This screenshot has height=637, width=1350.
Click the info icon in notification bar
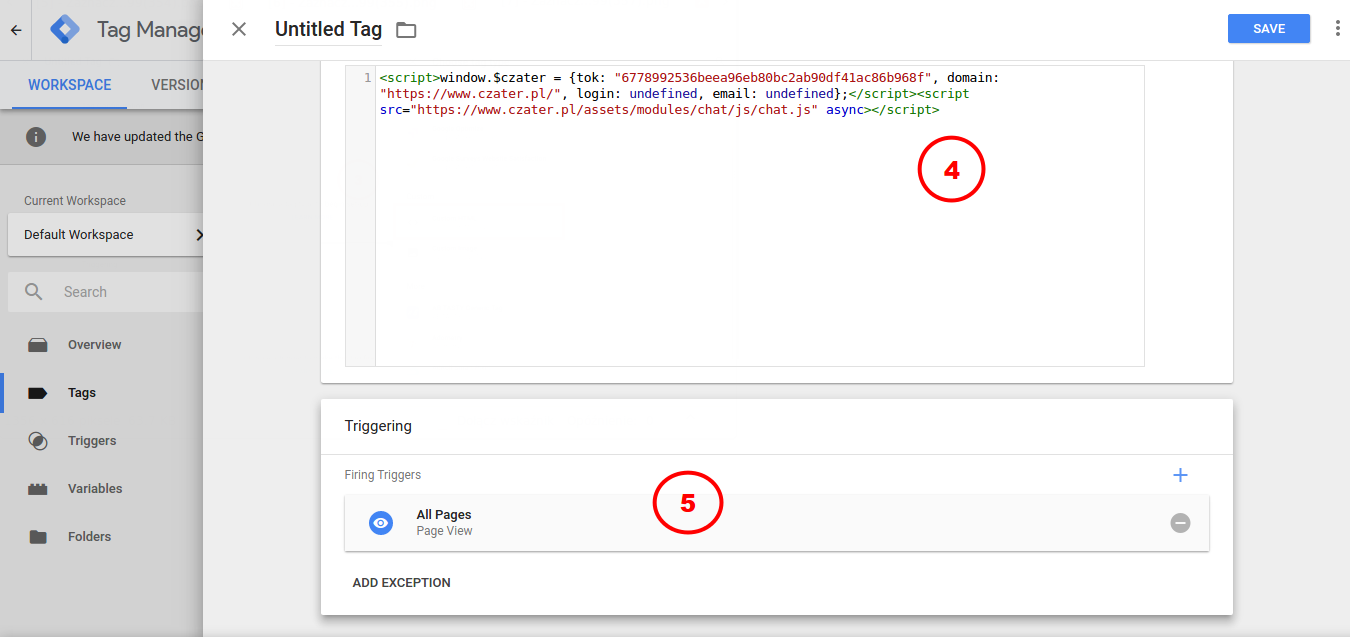36,136
